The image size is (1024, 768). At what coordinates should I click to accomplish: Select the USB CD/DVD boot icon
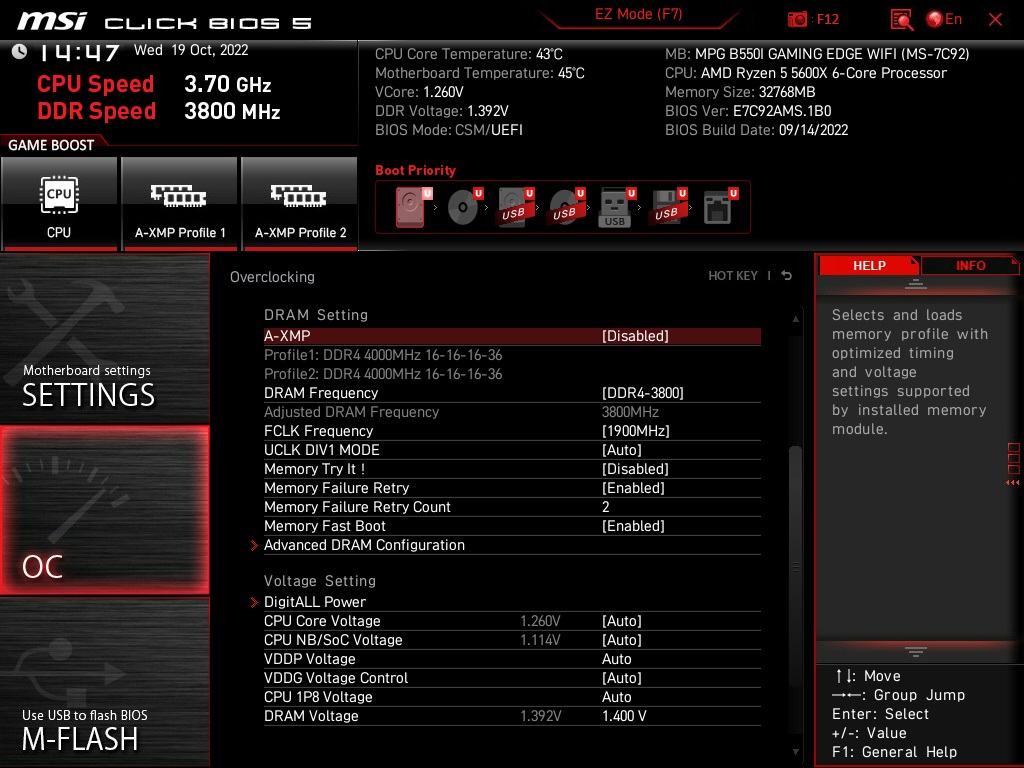pyautogui.click(x=567, y=207)
